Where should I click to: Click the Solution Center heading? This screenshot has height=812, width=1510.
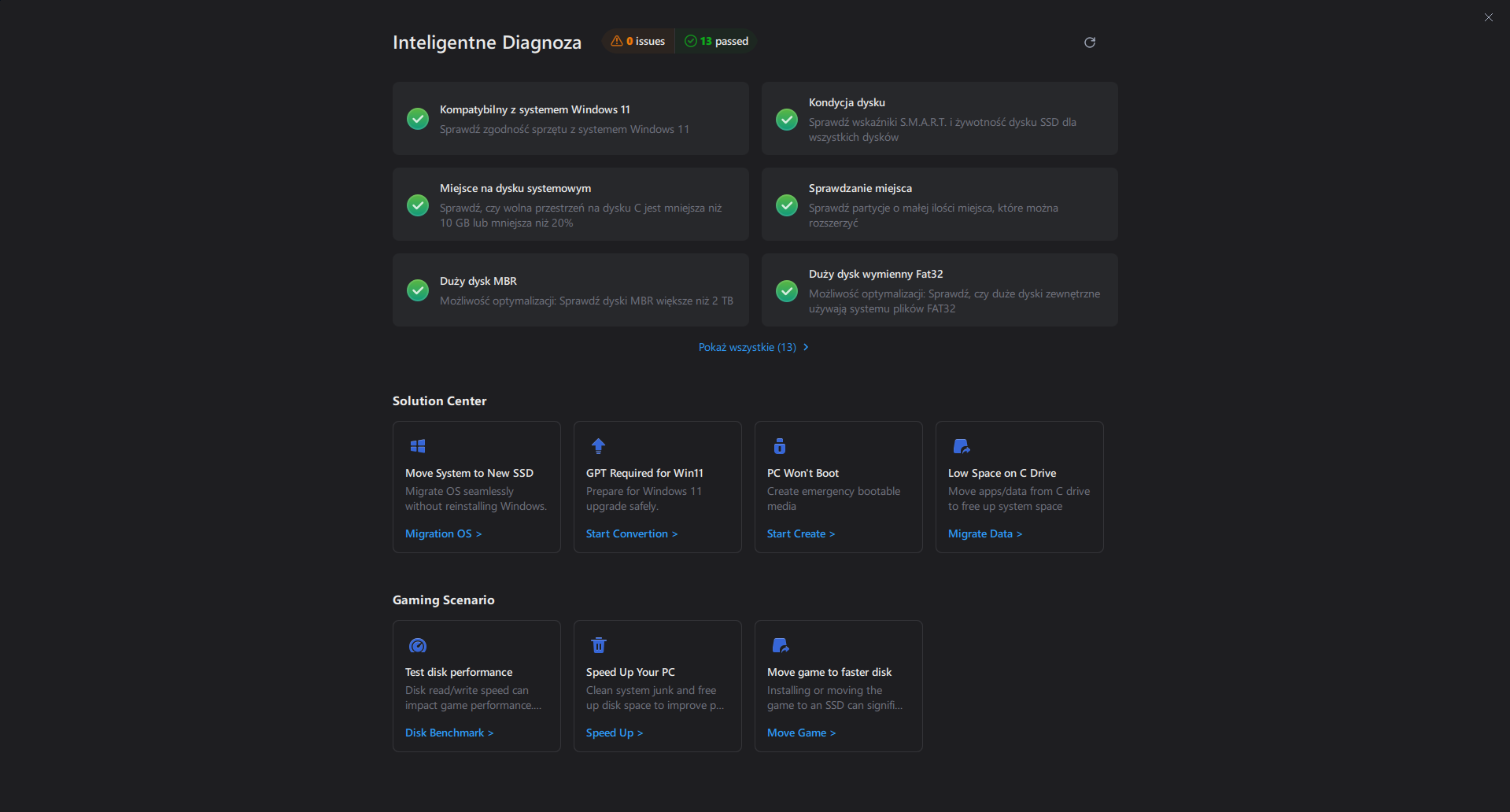point(439,400)
